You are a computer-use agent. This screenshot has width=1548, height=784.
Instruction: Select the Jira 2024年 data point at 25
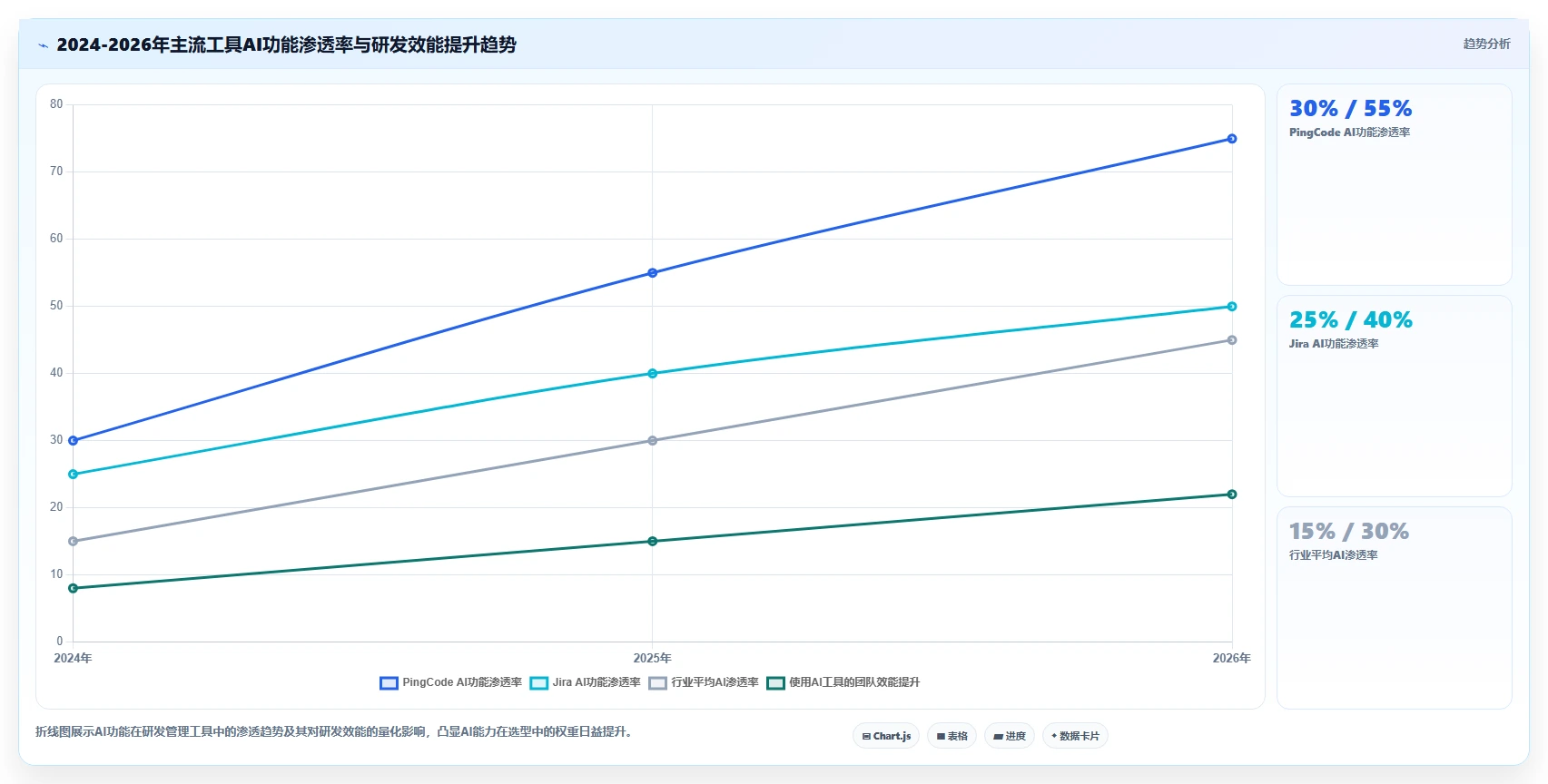(x=74, y=475)
